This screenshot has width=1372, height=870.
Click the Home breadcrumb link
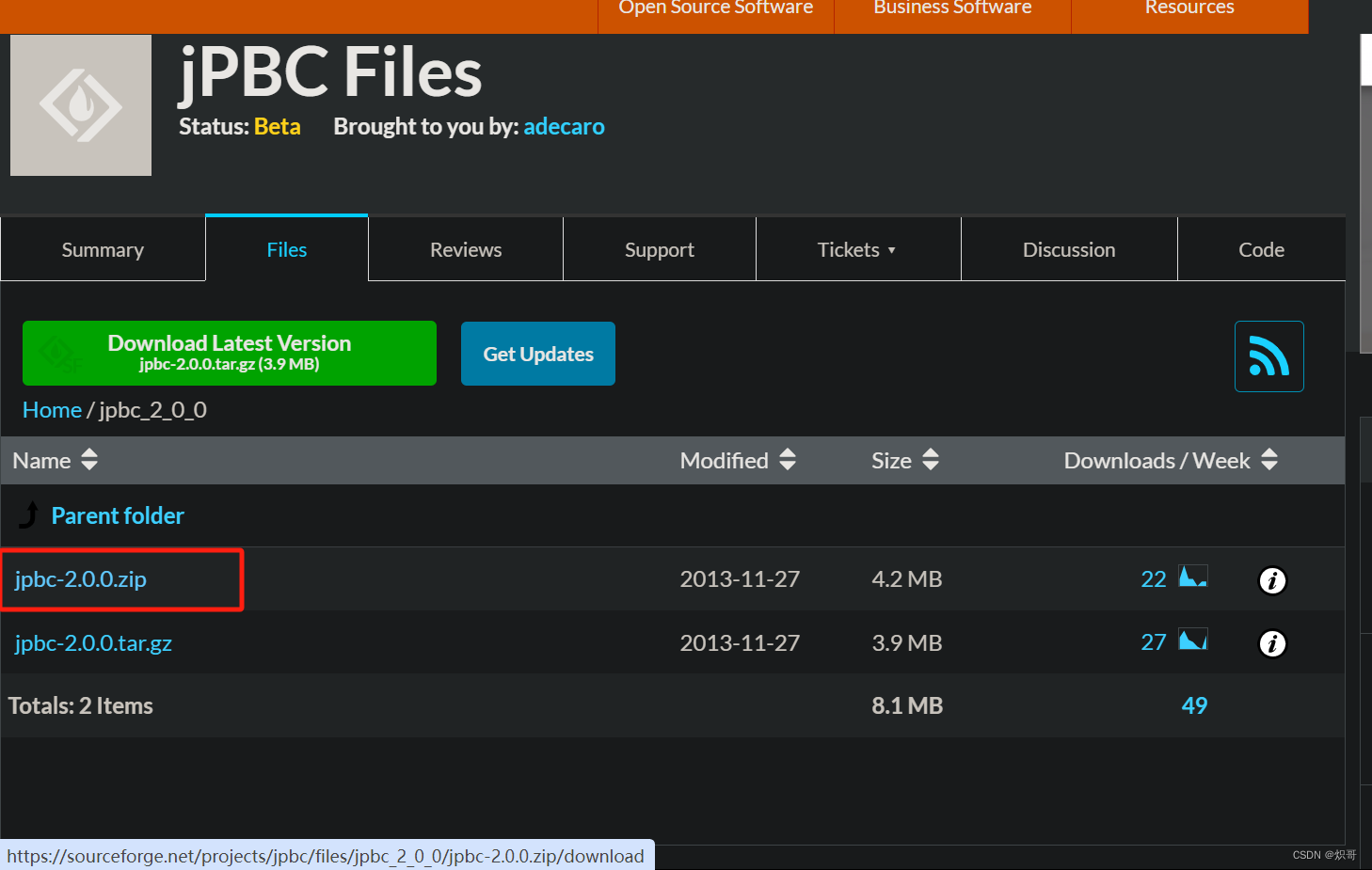(52, 410)
